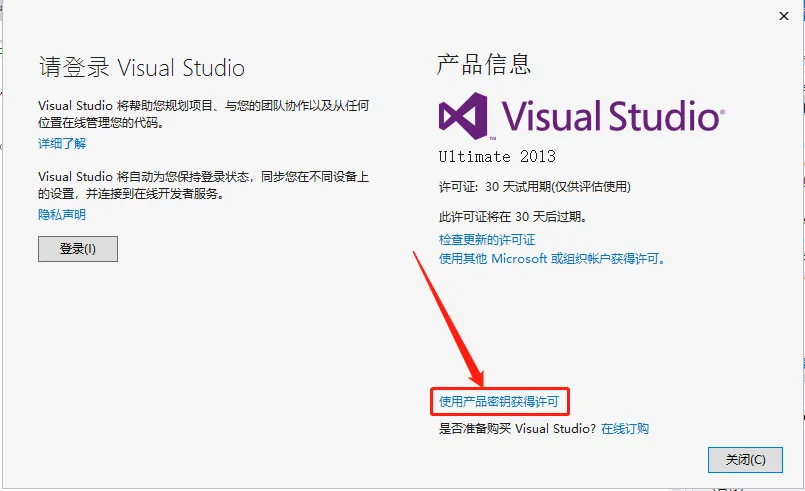Screen dimensions: 805x491
Task: Click 使用其他 Microsoft 或组织帐户获得许可 link
Action: coord(552,258)
